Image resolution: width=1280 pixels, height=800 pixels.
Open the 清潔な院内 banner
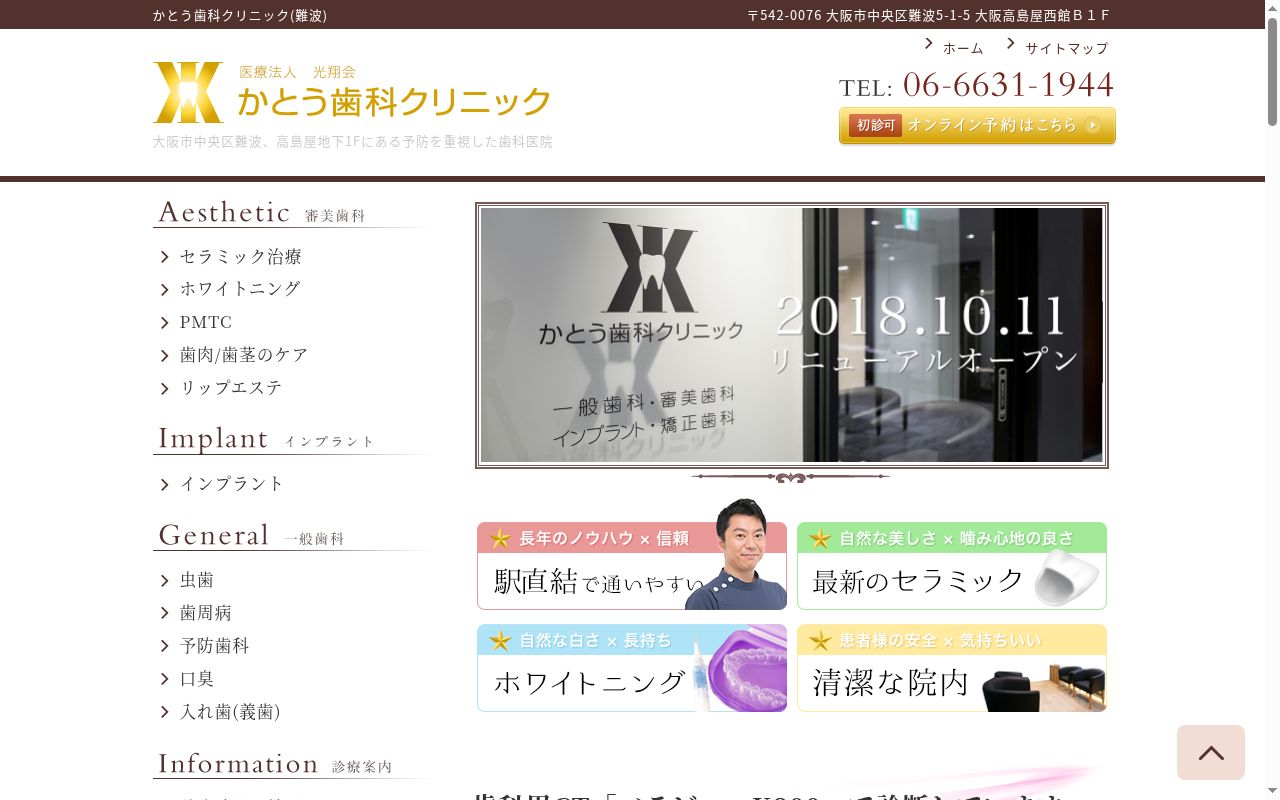pos(952,668)
